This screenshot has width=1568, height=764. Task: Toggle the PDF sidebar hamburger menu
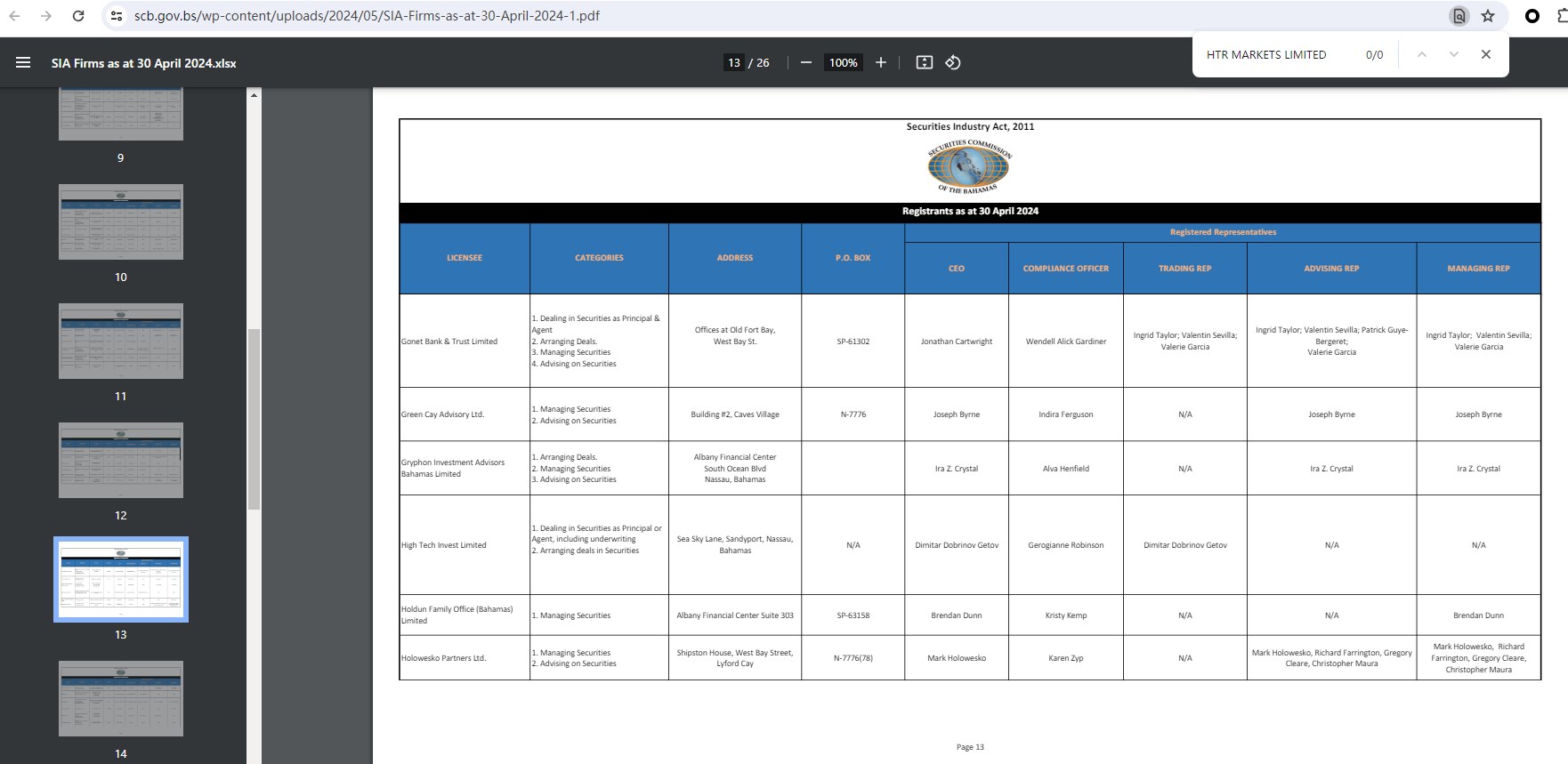23,62
